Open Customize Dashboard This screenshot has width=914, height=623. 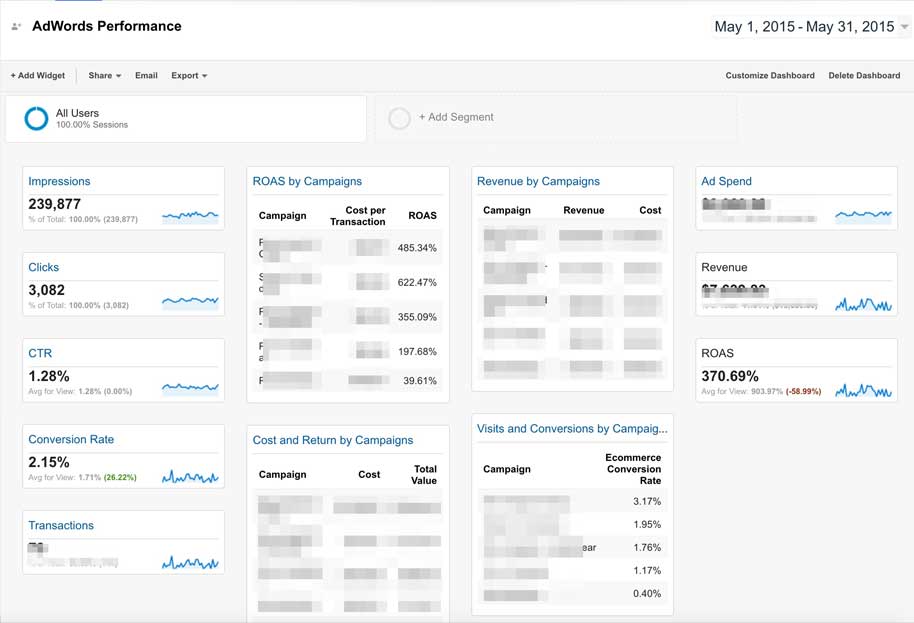click(x=770, y=76)
